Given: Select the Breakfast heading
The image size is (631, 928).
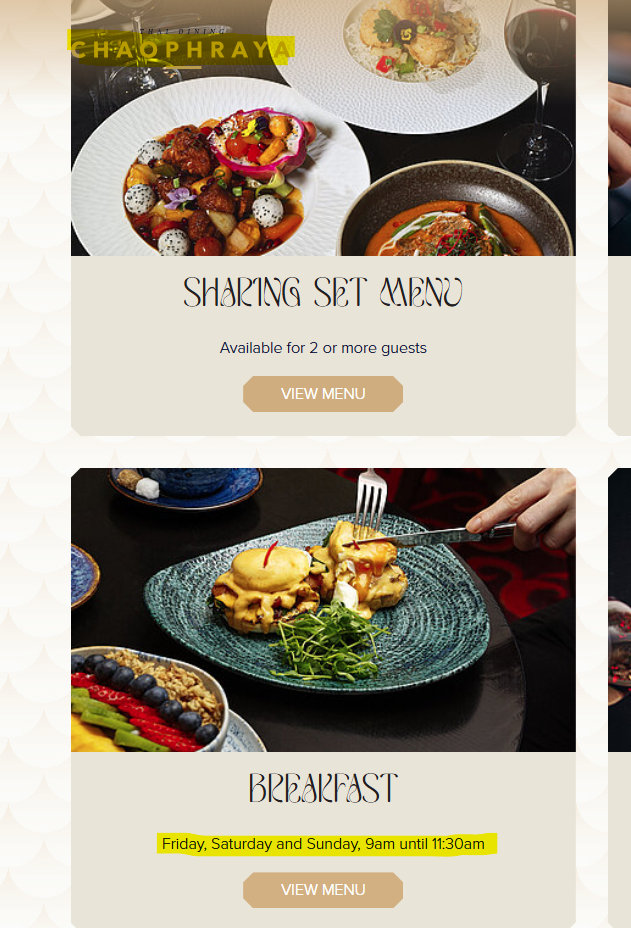Looking at the screenshot, I should [x=323, y=788].
